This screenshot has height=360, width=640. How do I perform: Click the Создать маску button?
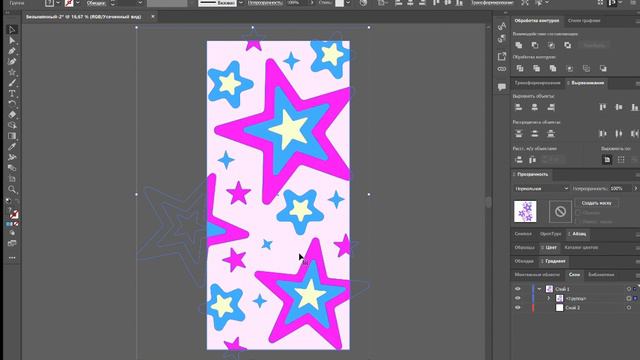tap(596, 203)
